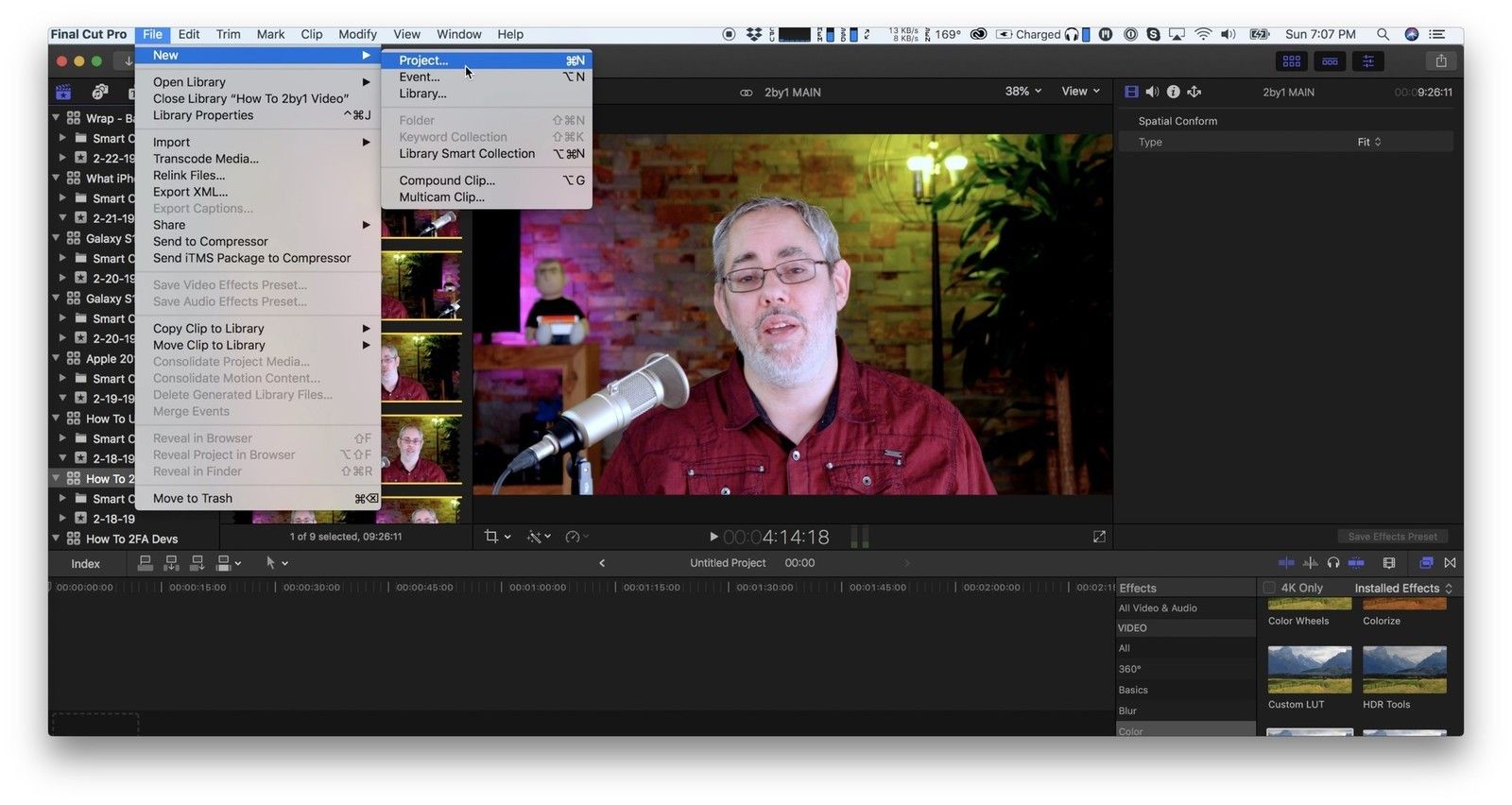Enter full screen viewer with expand icon
The image size is (1512, 805).
tap(1099, 537)
